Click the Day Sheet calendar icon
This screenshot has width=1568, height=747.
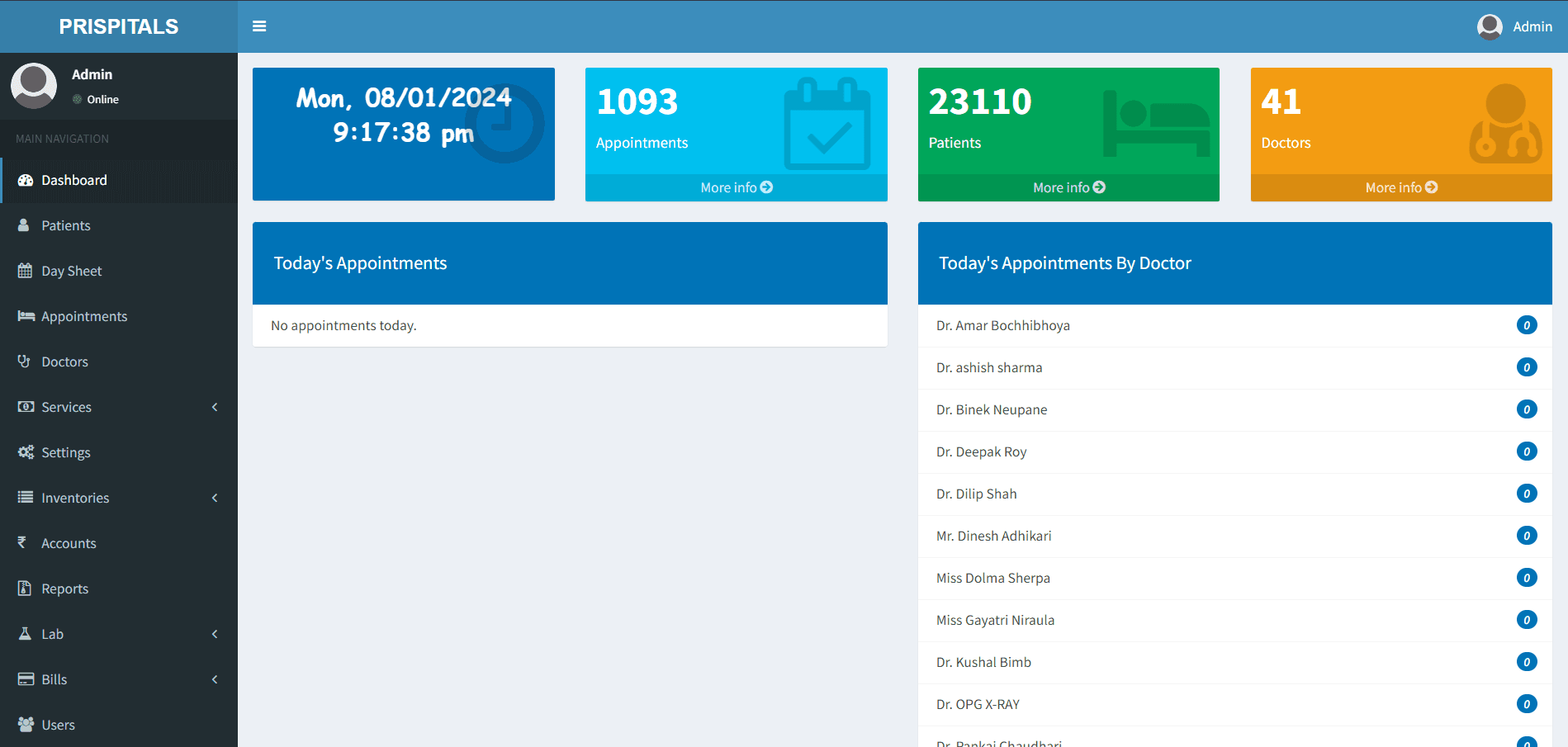pyautogui.click(x=26, y=271)
